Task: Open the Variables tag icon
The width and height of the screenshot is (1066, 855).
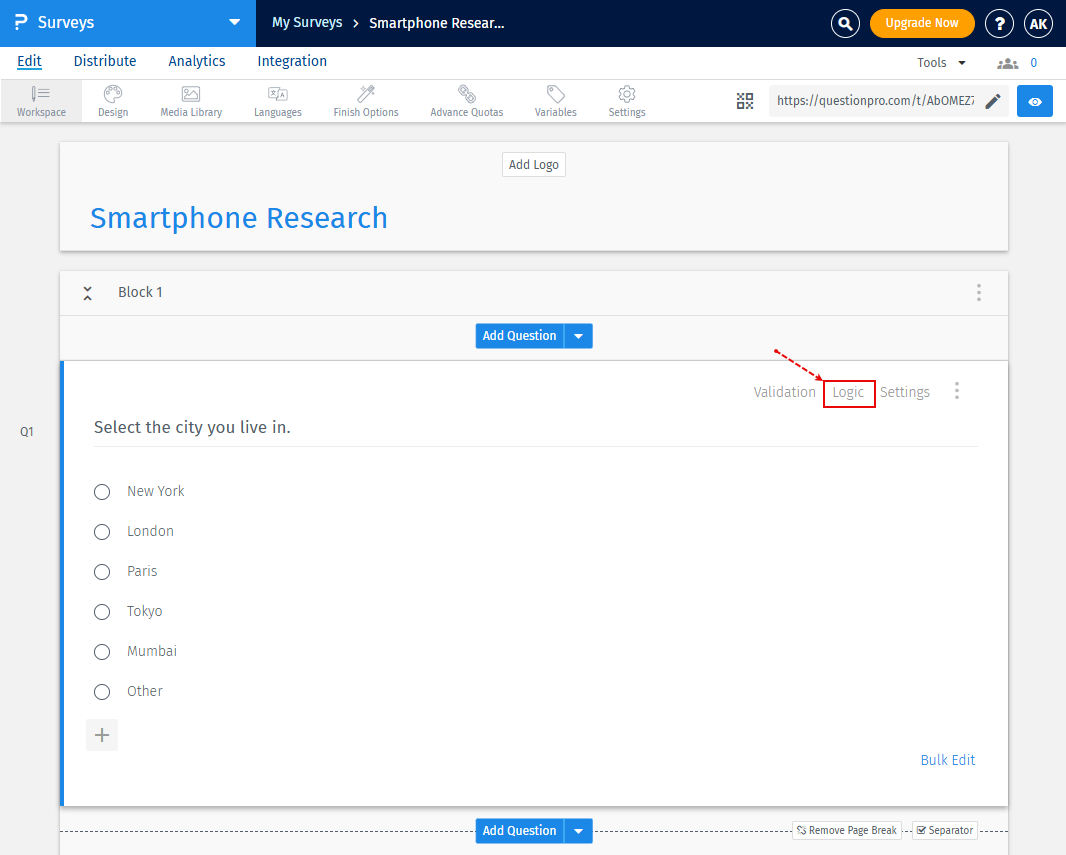Action: [x=555, y=94]
